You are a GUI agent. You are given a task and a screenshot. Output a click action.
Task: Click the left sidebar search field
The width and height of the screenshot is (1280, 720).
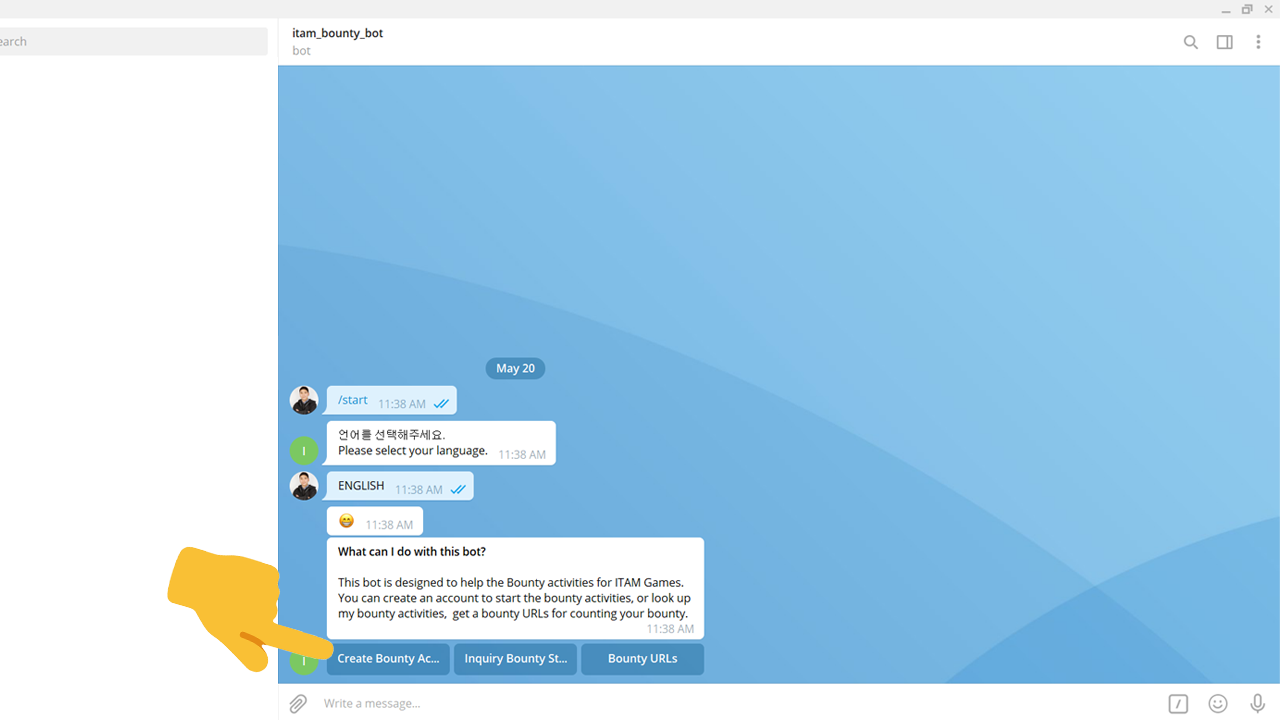(134, 41)
